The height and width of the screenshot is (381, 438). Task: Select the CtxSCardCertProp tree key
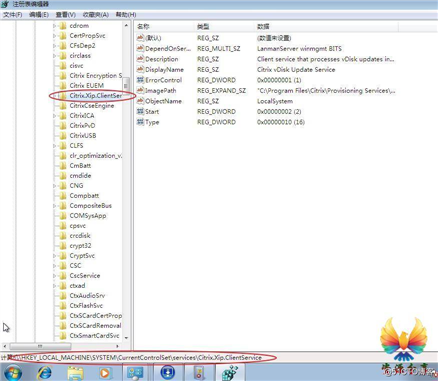96,316
